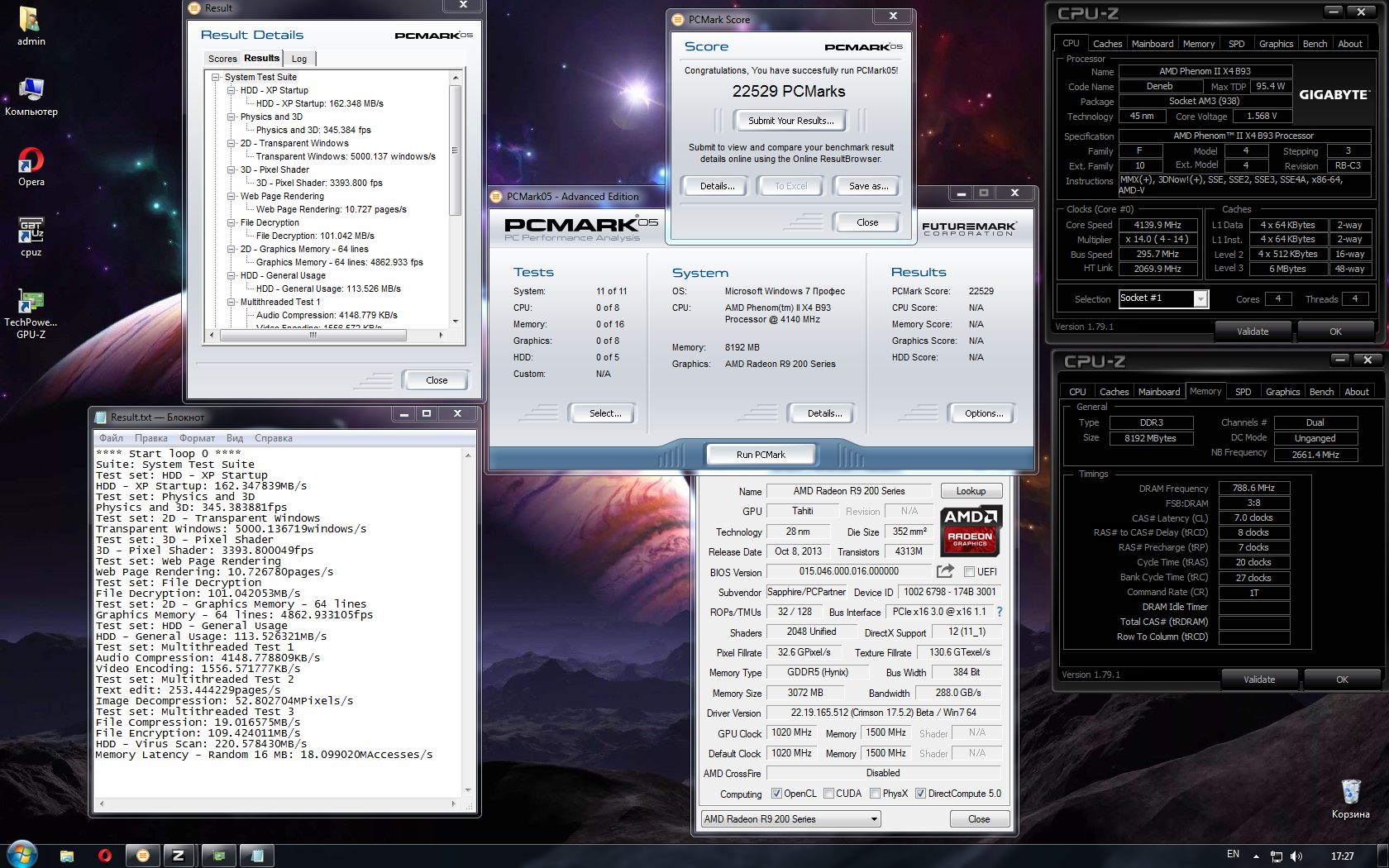Click the network tray icon
1389x868 pixels.
(1277, 856)
